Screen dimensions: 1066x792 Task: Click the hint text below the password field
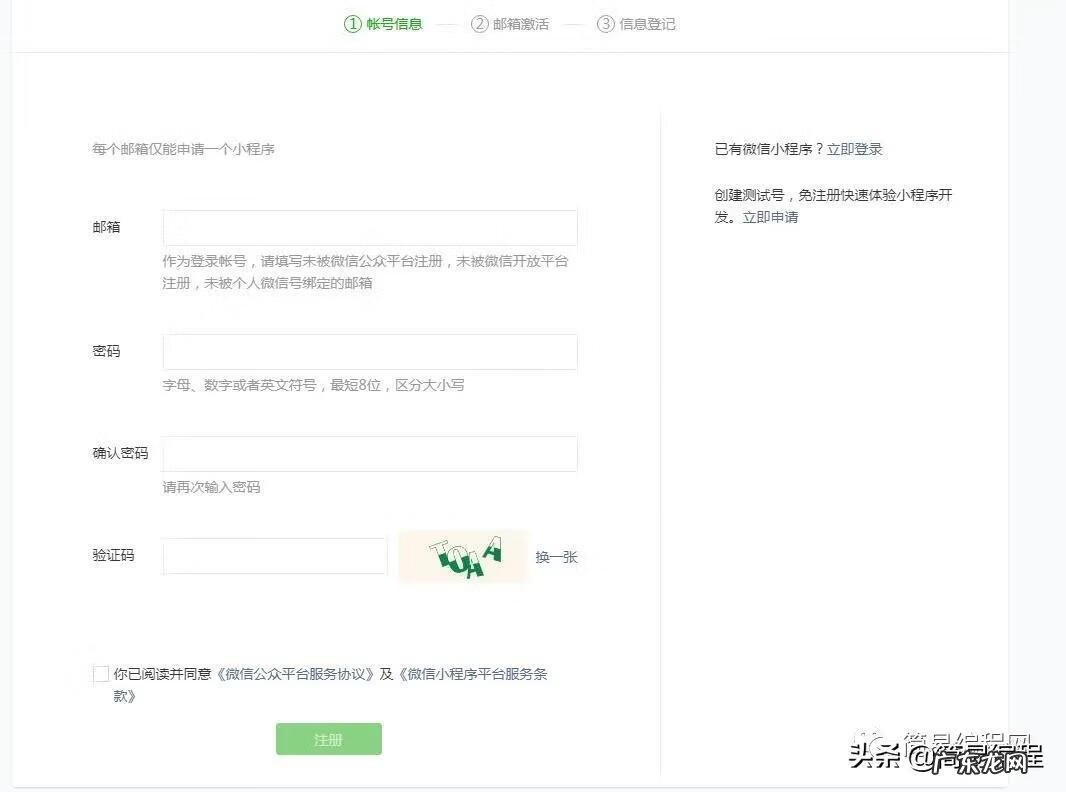(x=315, y=384)
